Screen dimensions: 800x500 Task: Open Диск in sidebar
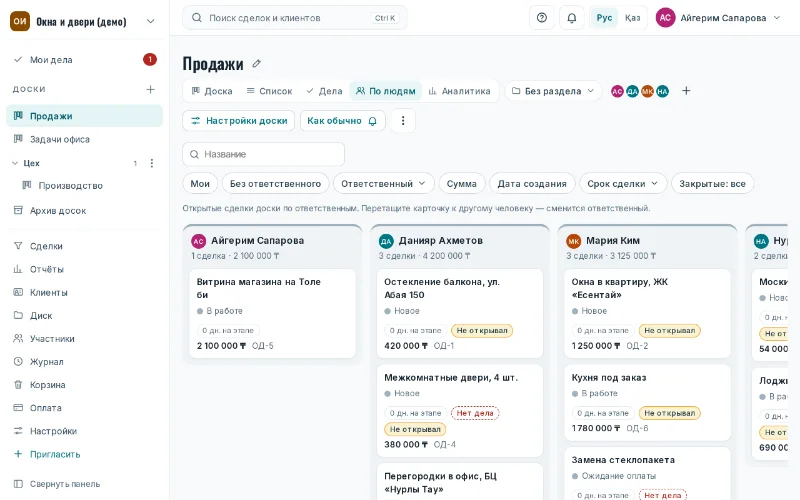point(84,316)
